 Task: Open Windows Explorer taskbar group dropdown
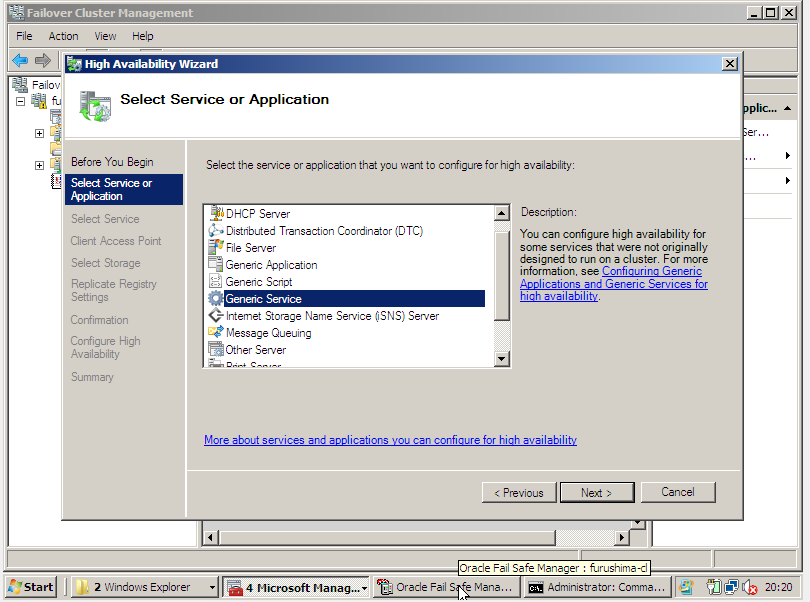(212, 588)
